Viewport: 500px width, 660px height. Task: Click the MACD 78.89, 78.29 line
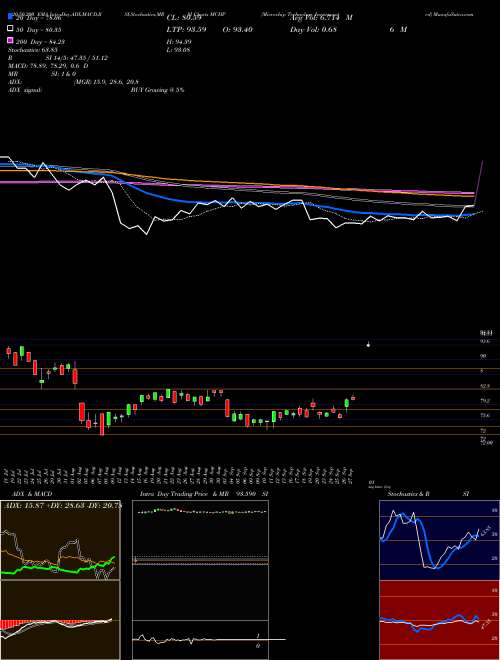pyautogui.click(x=48, y=66)
